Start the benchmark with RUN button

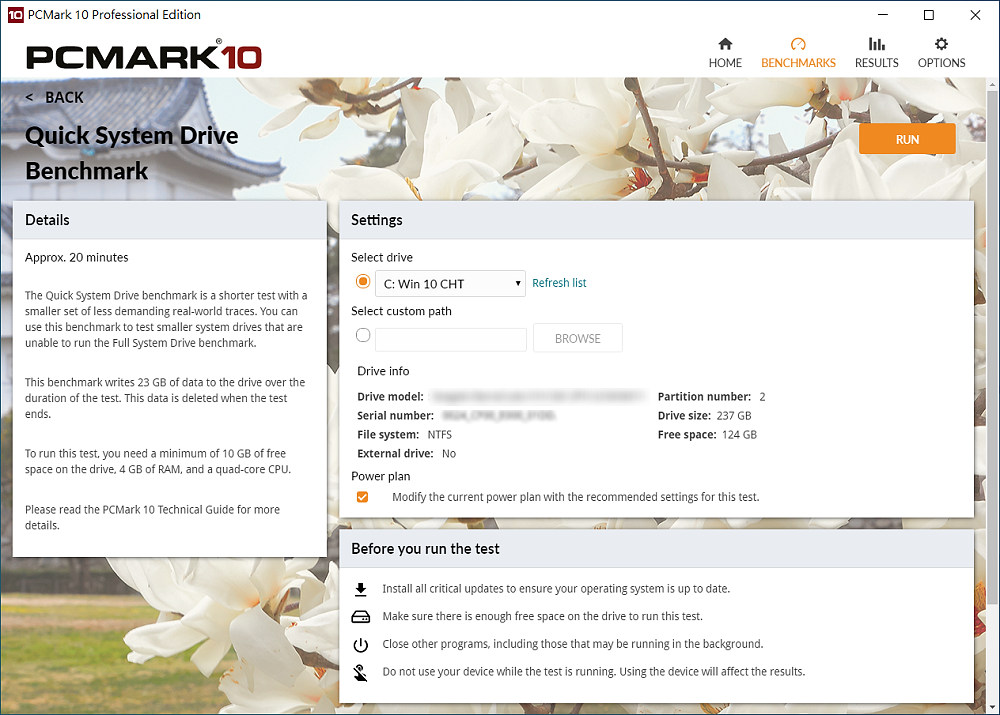pos(907,139)
